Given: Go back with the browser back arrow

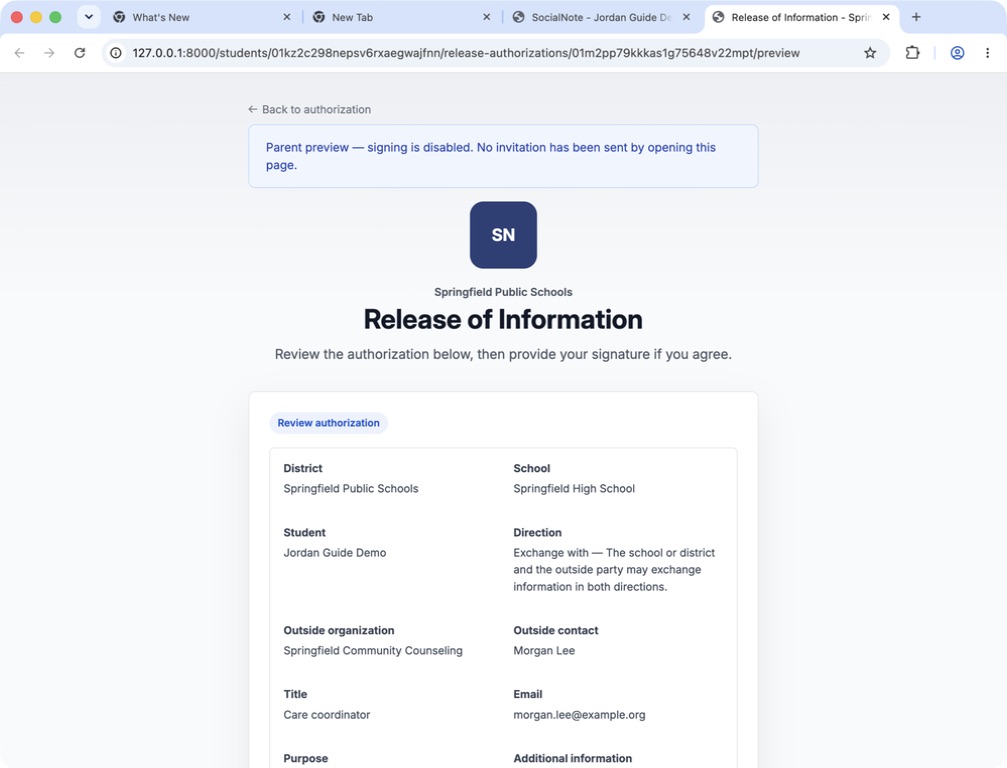Looking at the screenshot, I should click(19, 53).
